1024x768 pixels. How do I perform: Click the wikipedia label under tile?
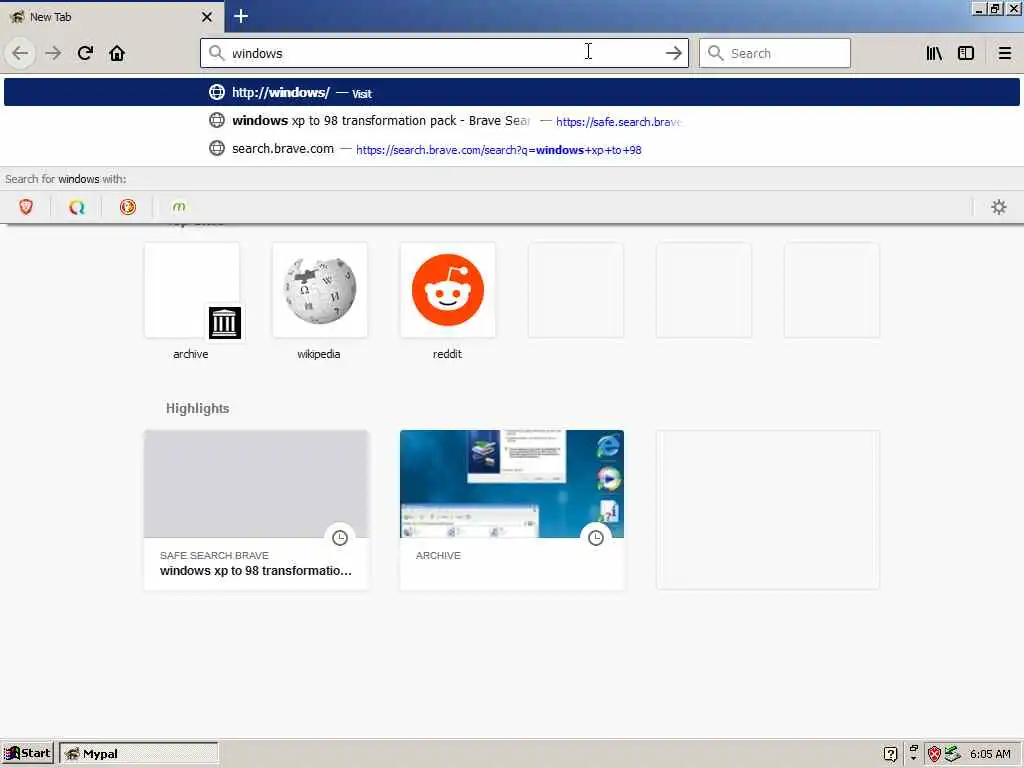pos(319,354)
